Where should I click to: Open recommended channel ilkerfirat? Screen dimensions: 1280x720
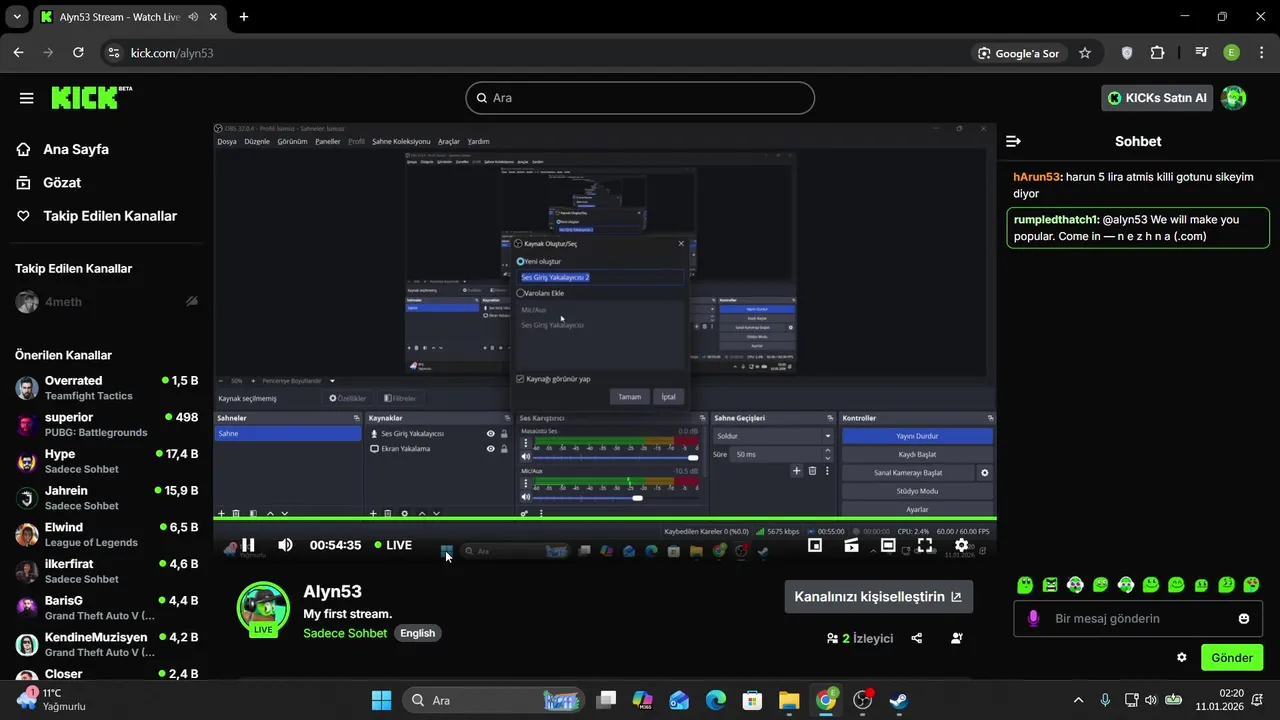click(x=106, y=571)
